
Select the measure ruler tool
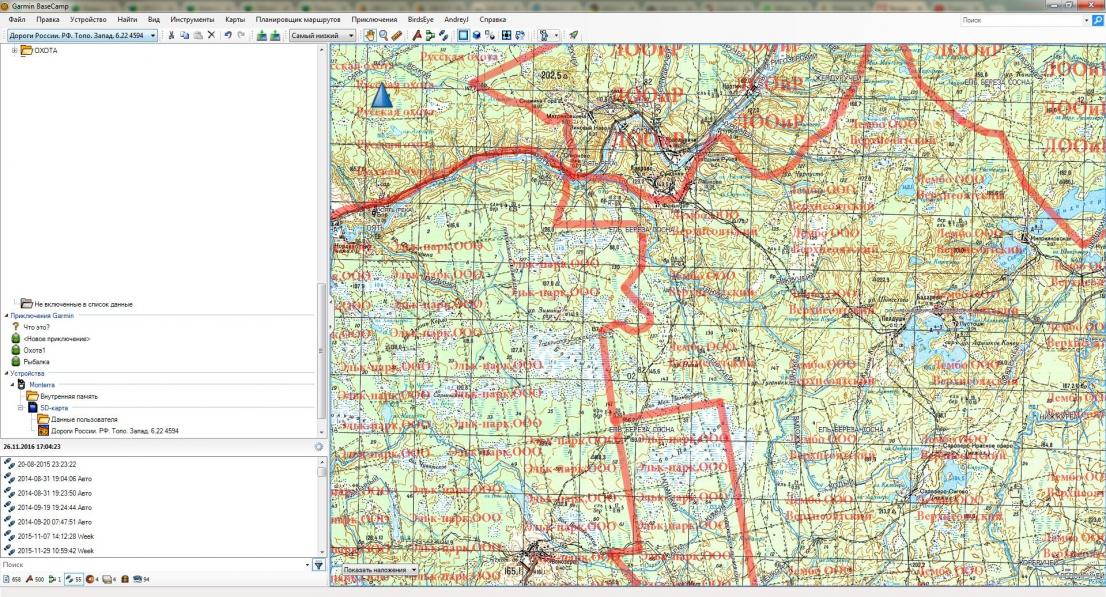click(397, 35)
